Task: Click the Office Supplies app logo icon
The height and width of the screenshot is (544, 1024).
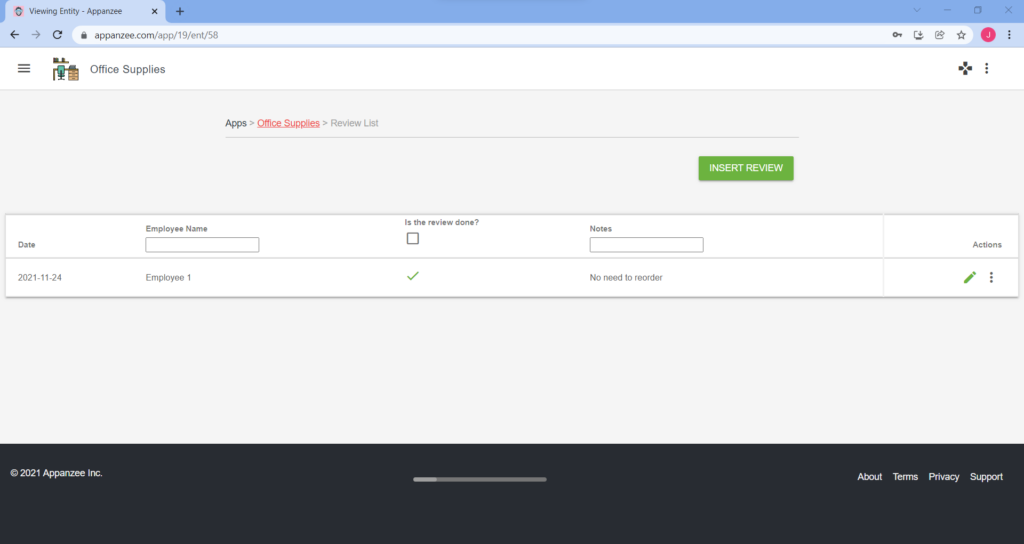Action: click(65, 69)
